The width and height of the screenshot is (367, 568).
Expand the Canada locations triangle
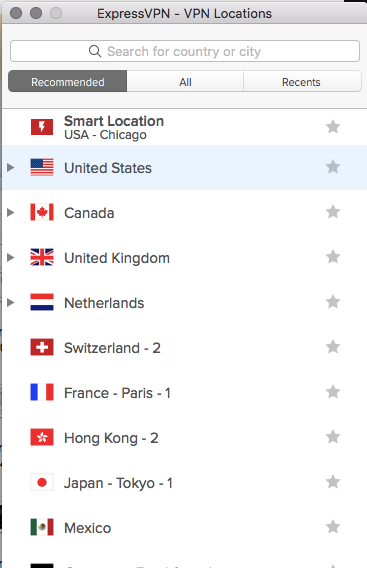[x=11, y=212]
